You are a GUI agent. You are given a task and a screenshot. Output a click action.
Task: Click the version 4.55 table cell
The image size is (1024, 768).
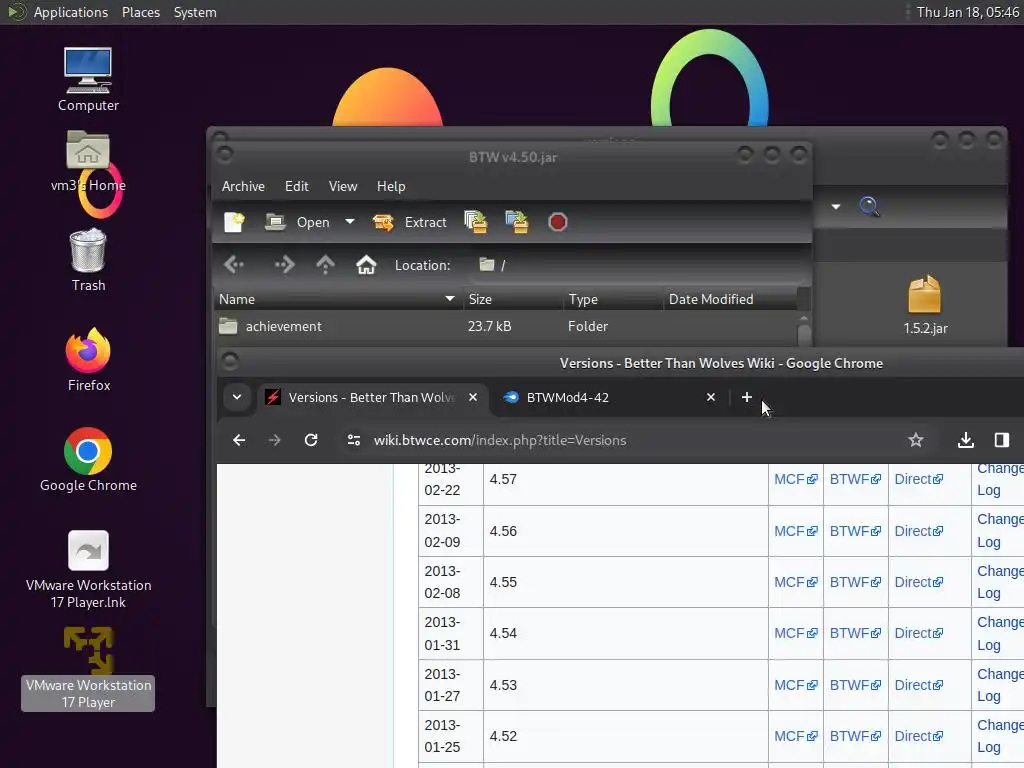coord(626,582)
